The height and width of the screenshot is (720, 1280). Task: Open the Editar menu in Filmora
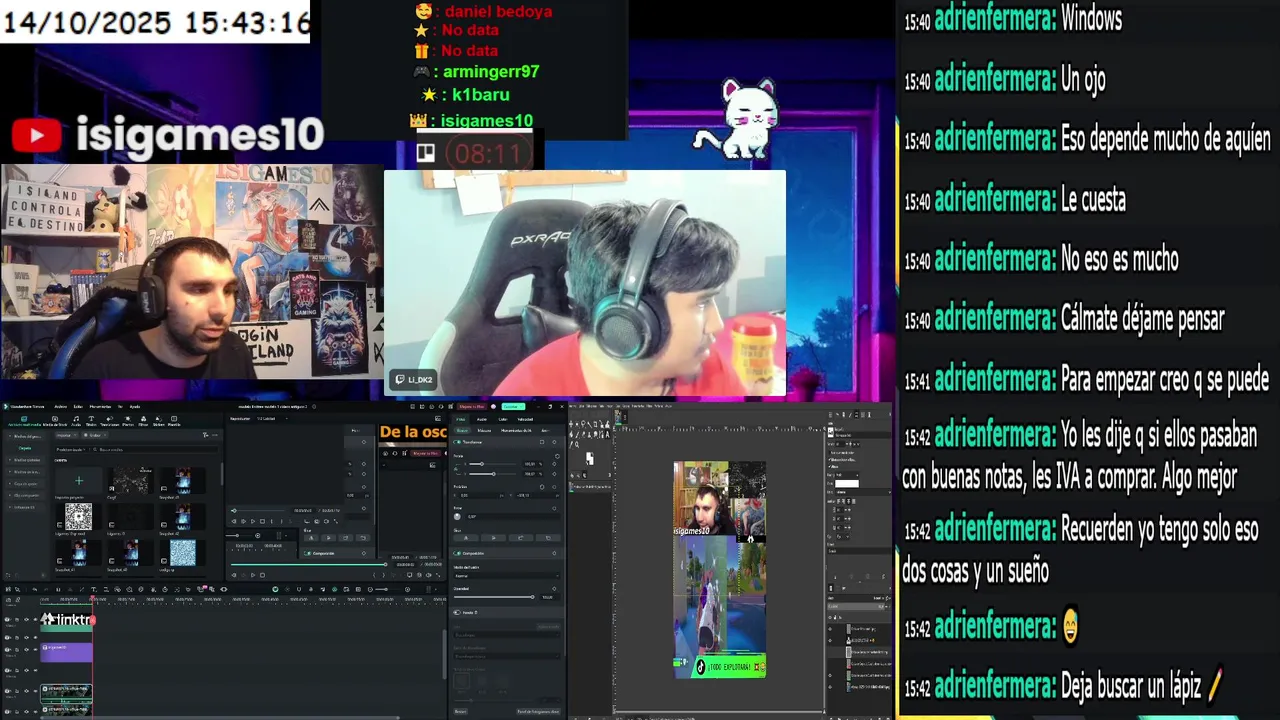[x=78, y=406]
